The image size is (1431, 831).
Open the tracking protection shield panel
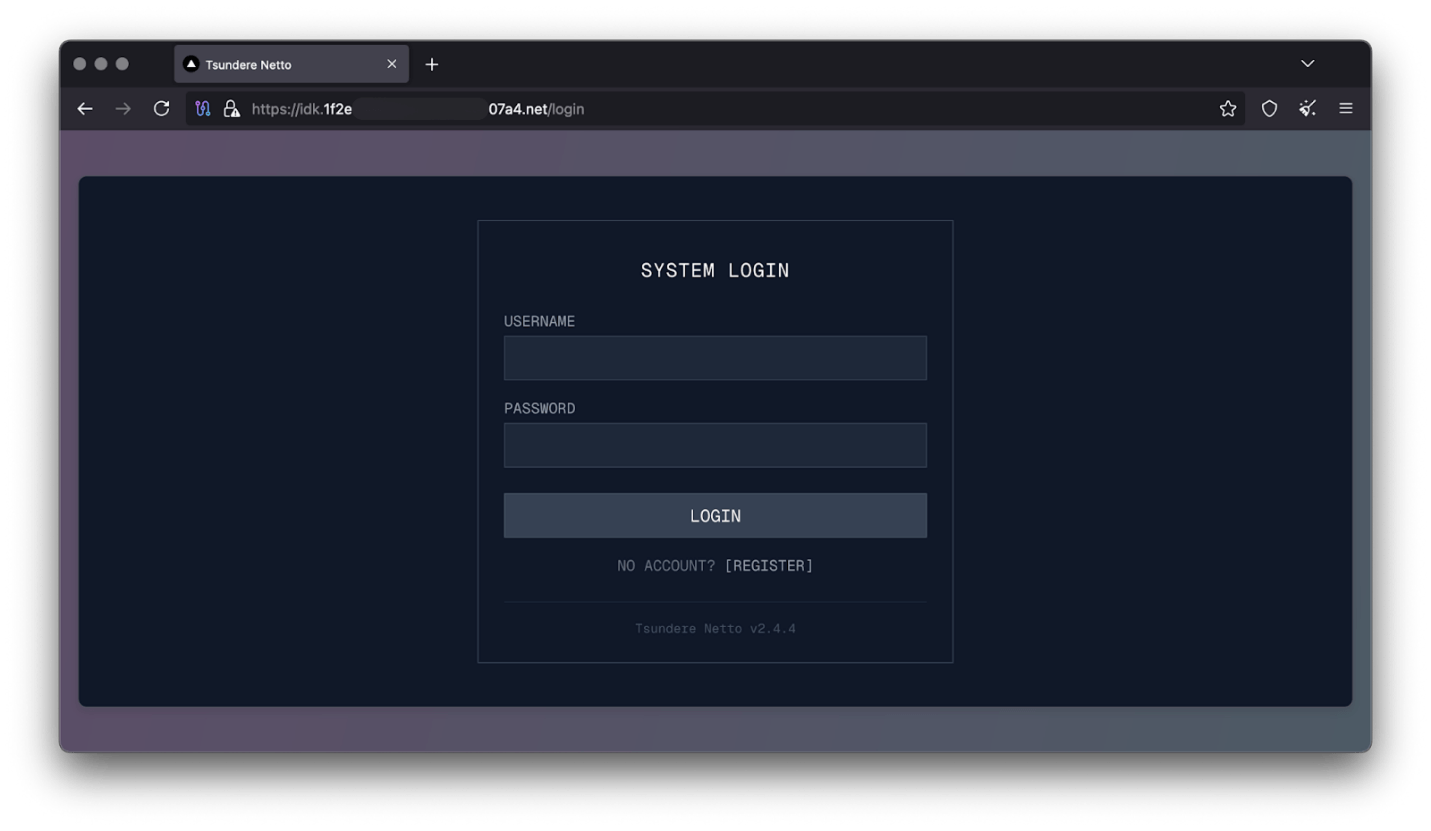pos(1269,108)
